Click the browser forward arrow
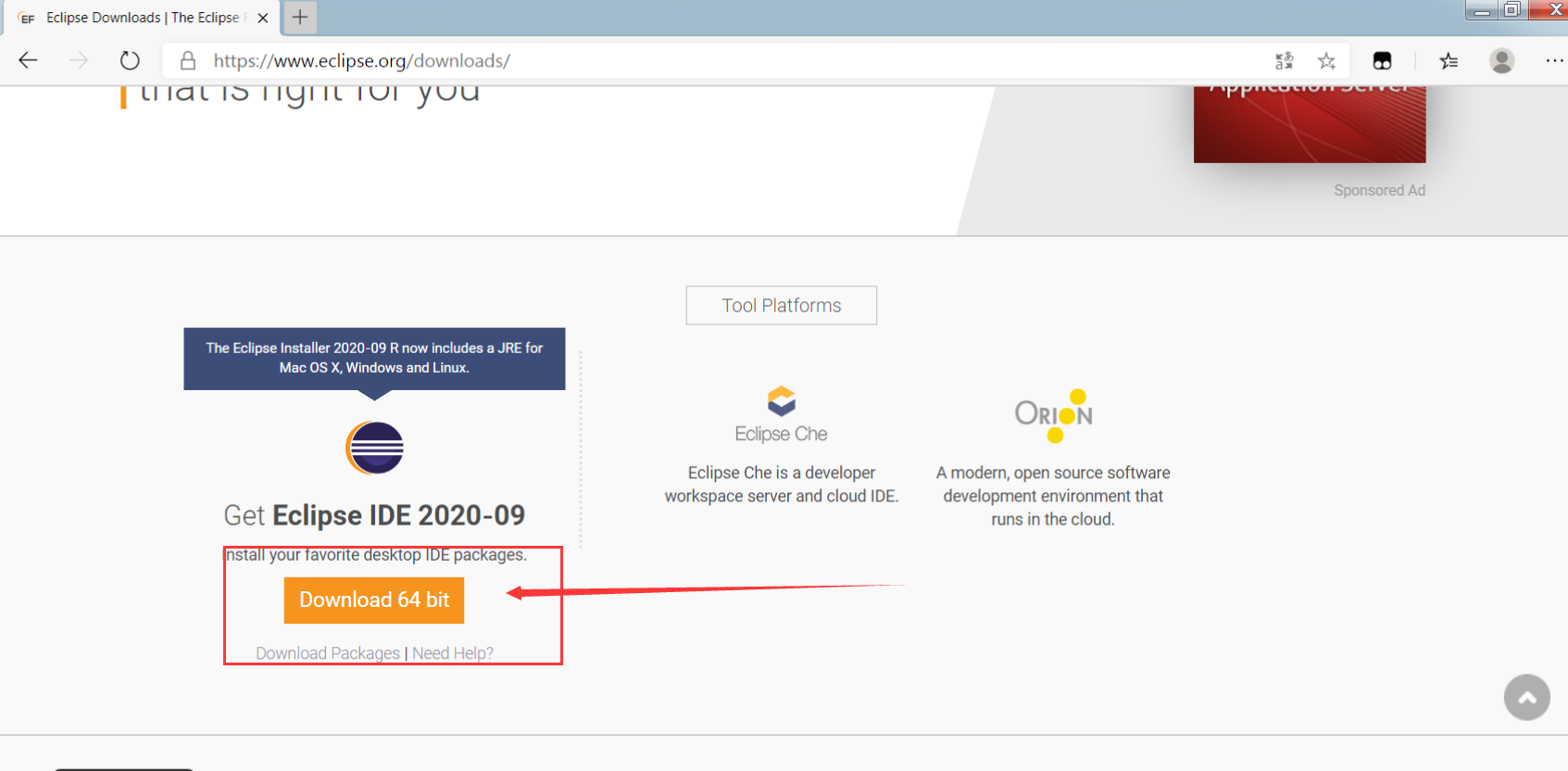 80,60
